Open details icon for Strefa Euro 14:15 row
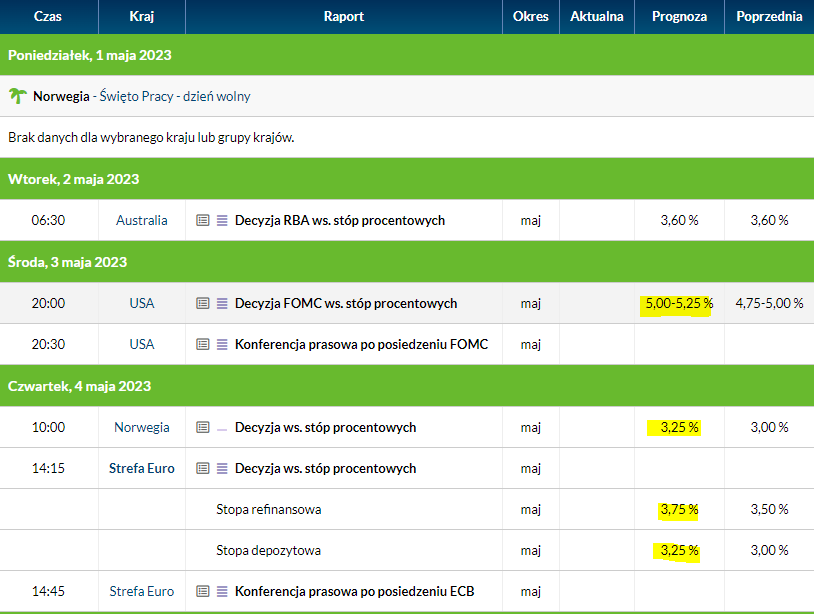Screen dimensions: 814x614 pyautogui.click(x=202, y=468)
